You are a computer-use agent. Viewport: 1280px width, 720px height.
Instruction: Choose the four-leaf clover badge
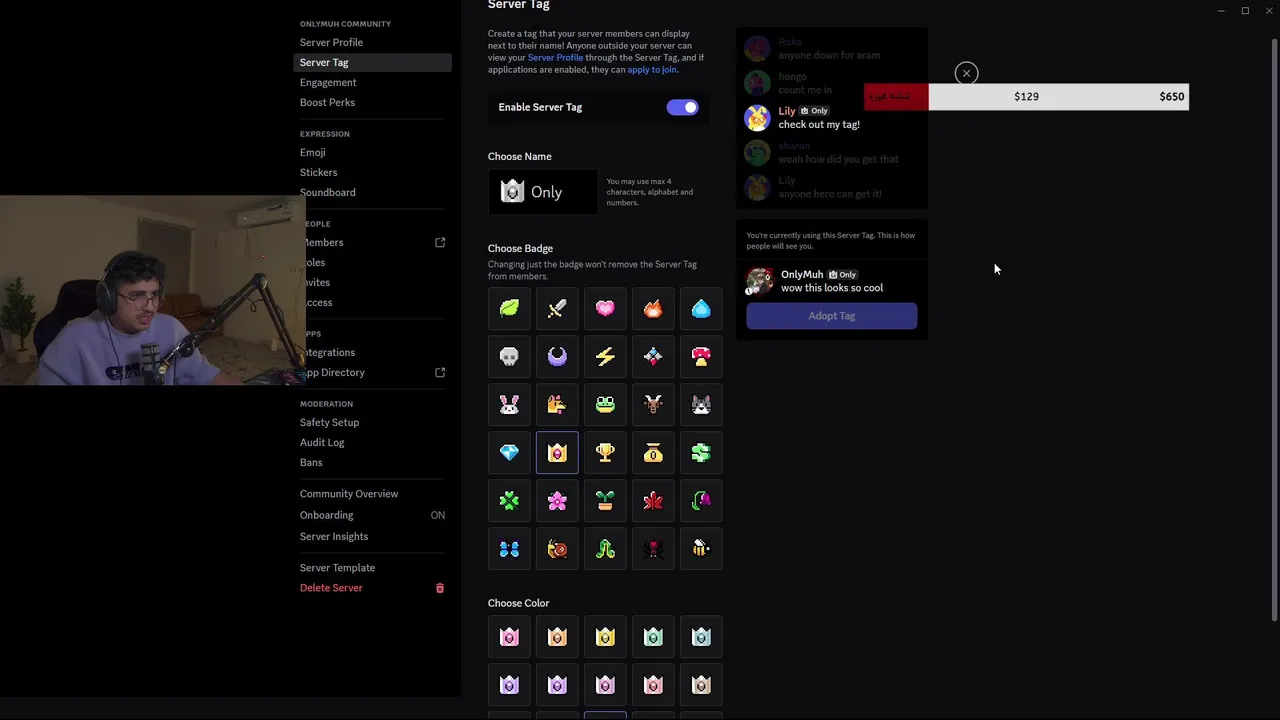click(x=509, y=500)
